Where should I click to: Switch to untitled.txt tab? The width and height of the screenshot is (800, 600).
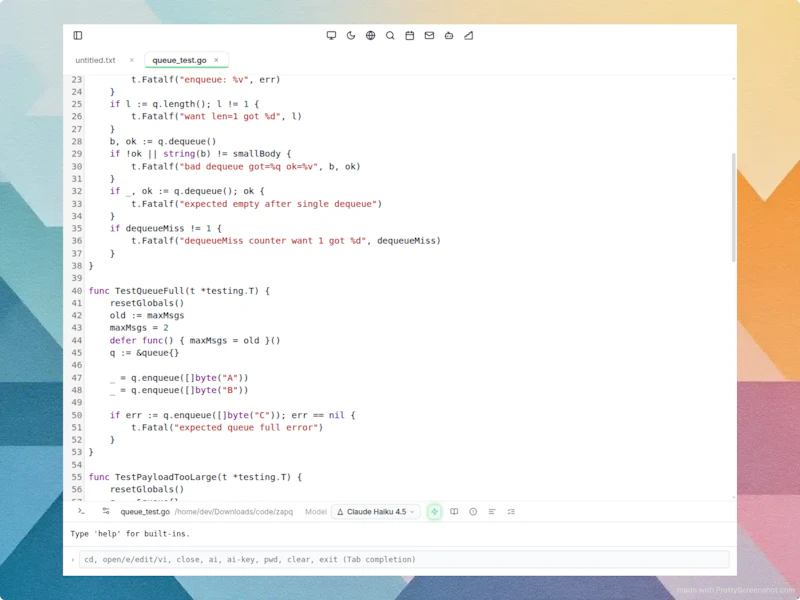coord(95,60)
